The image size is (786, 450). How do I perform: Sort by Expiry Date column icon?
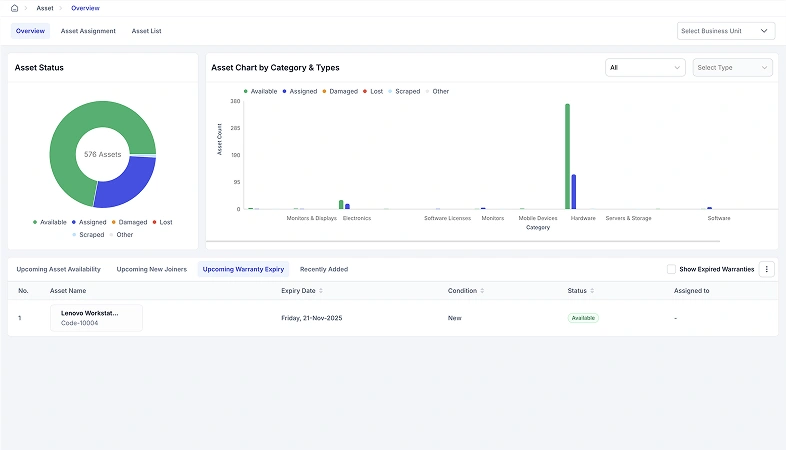tap(321, 291)
